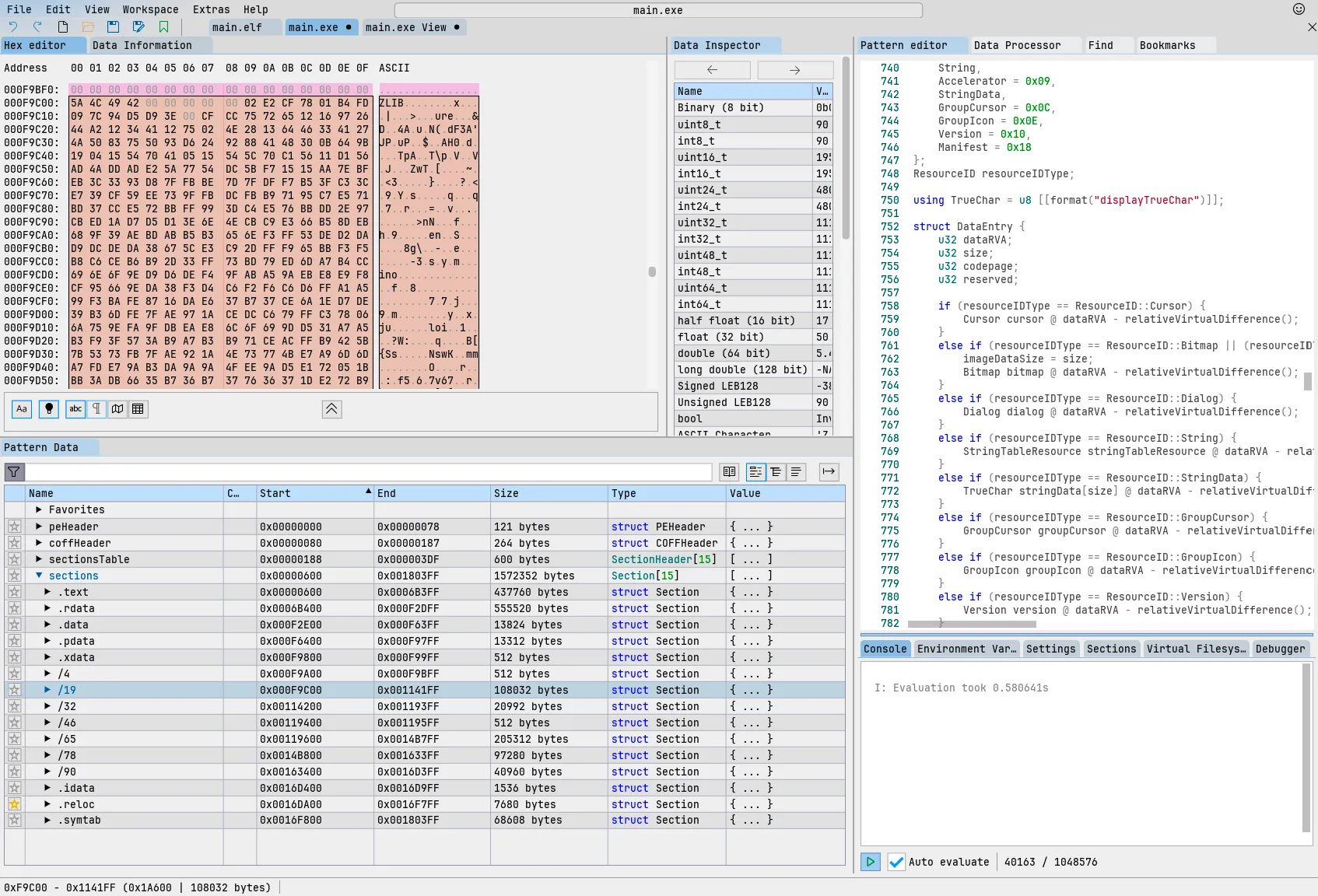Click the hex editor vertical scrollbar handle
The height and width of the screenshot is (896, 1318).
(x=652, y=271)
